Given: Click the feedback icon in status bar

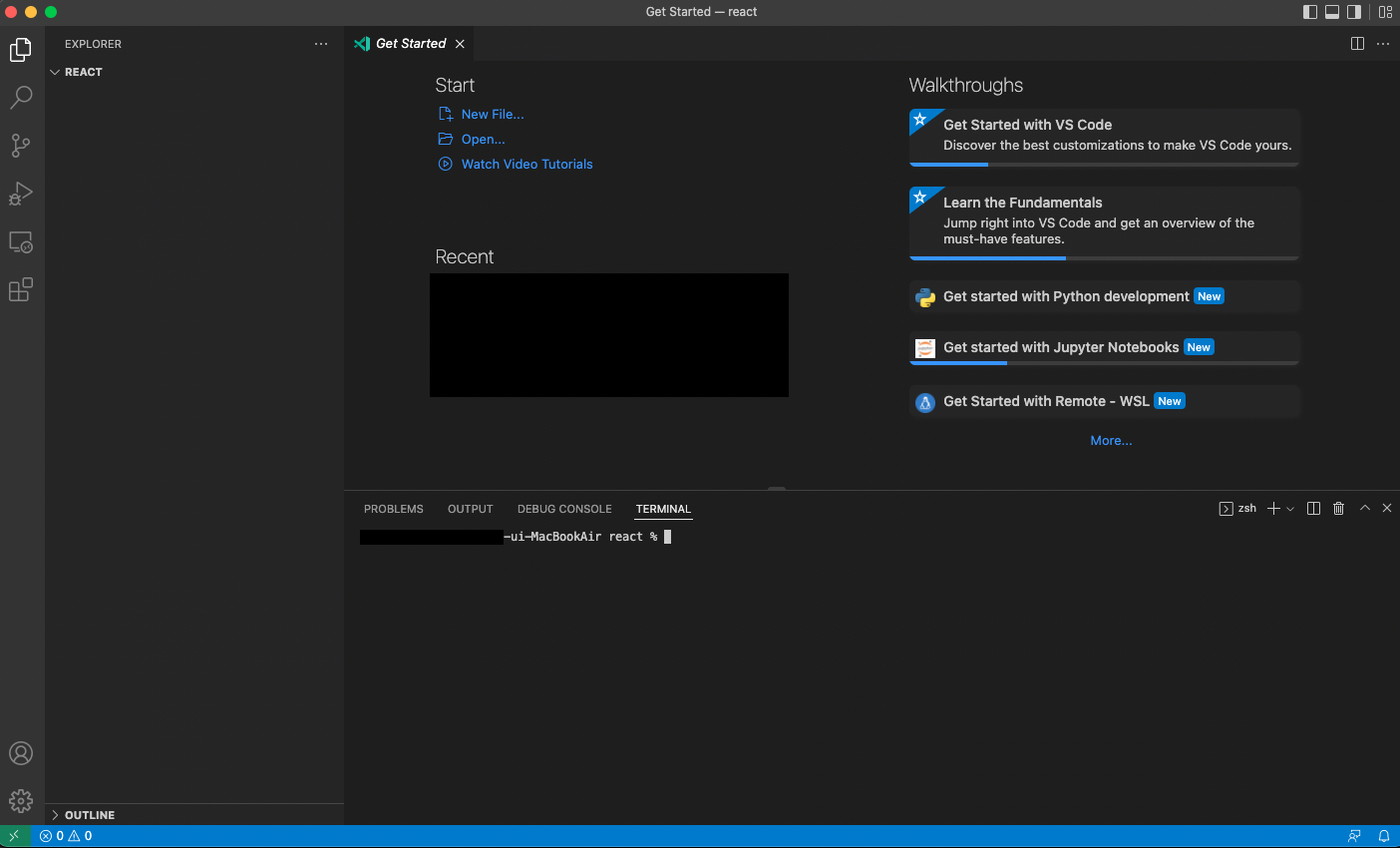Looking at the screenshot, I should (1354, 836).
